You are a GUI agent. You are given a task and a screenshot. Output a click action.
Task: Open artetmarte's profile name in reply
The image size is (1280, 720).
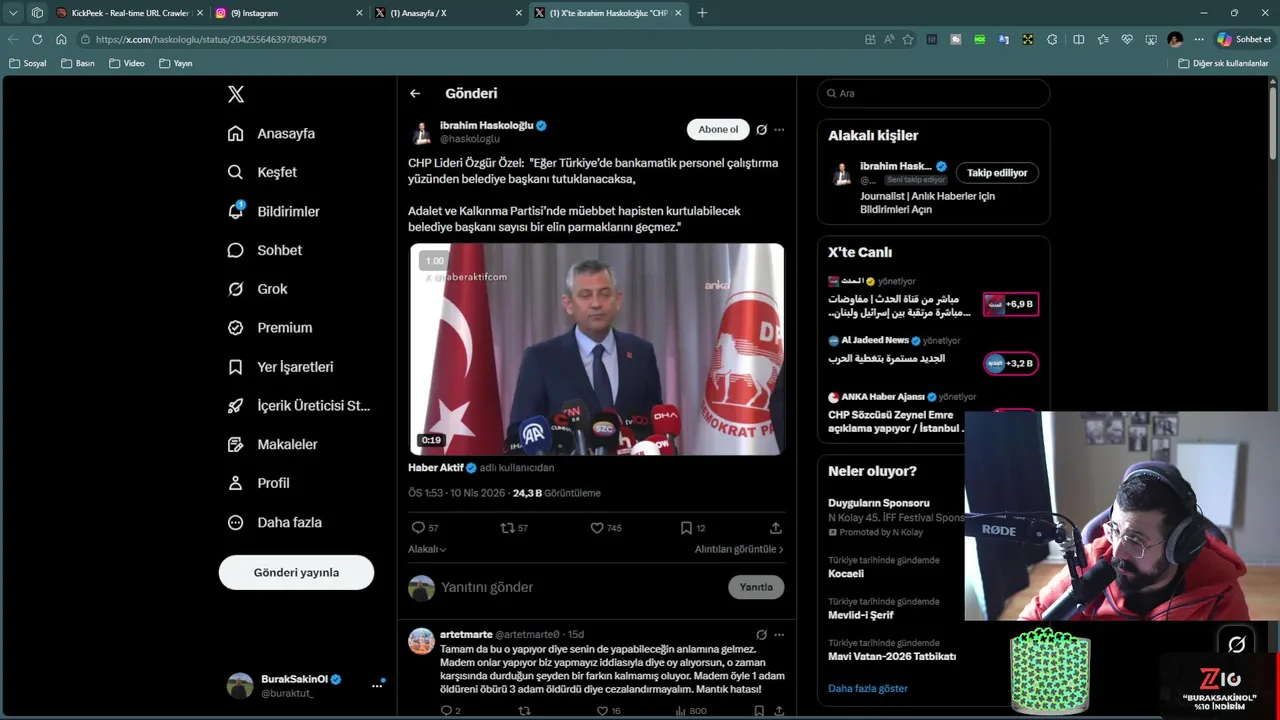[x=466, y=634]
